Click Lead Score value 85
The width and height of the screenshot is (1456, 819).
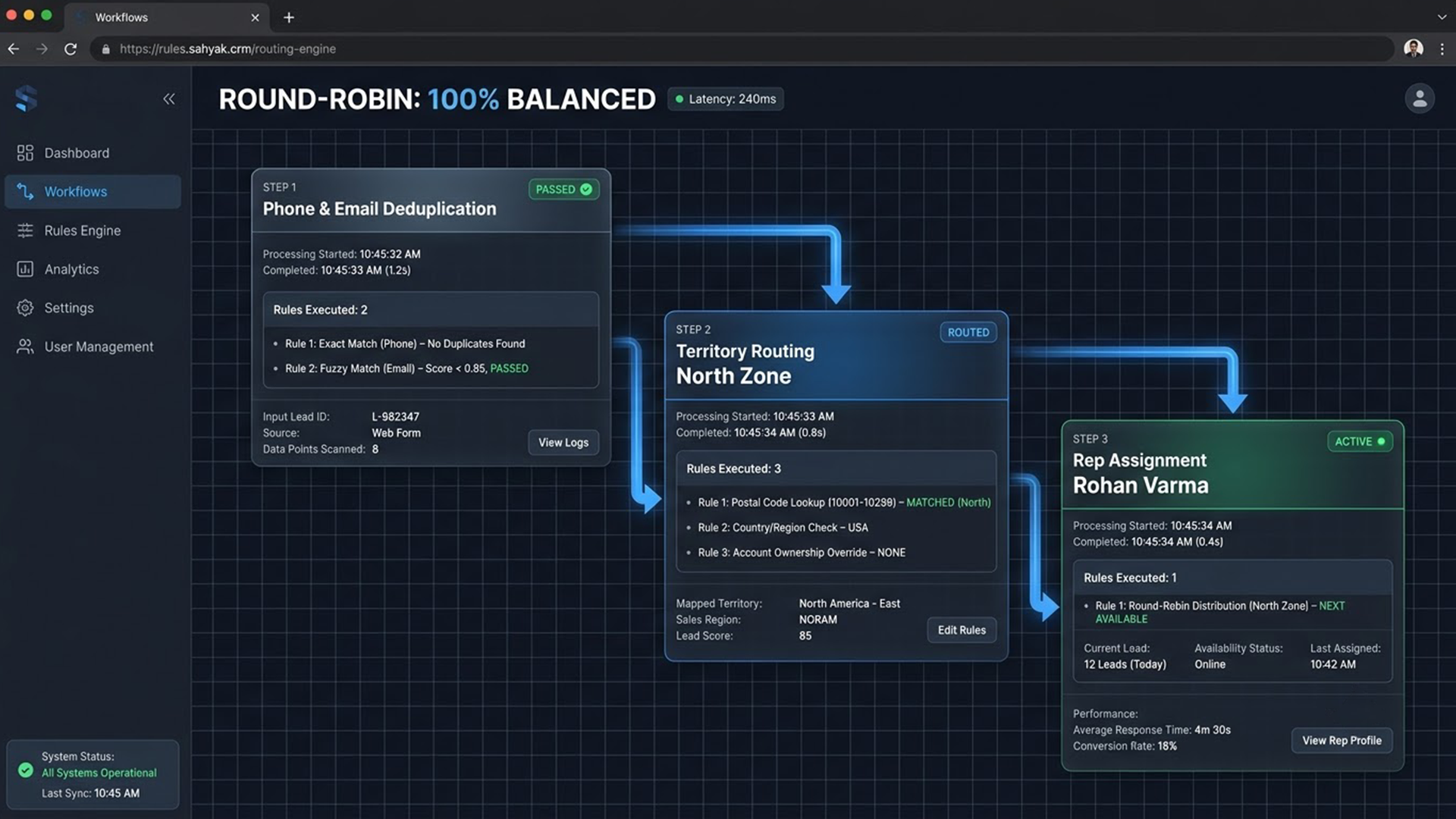[805, 636]
